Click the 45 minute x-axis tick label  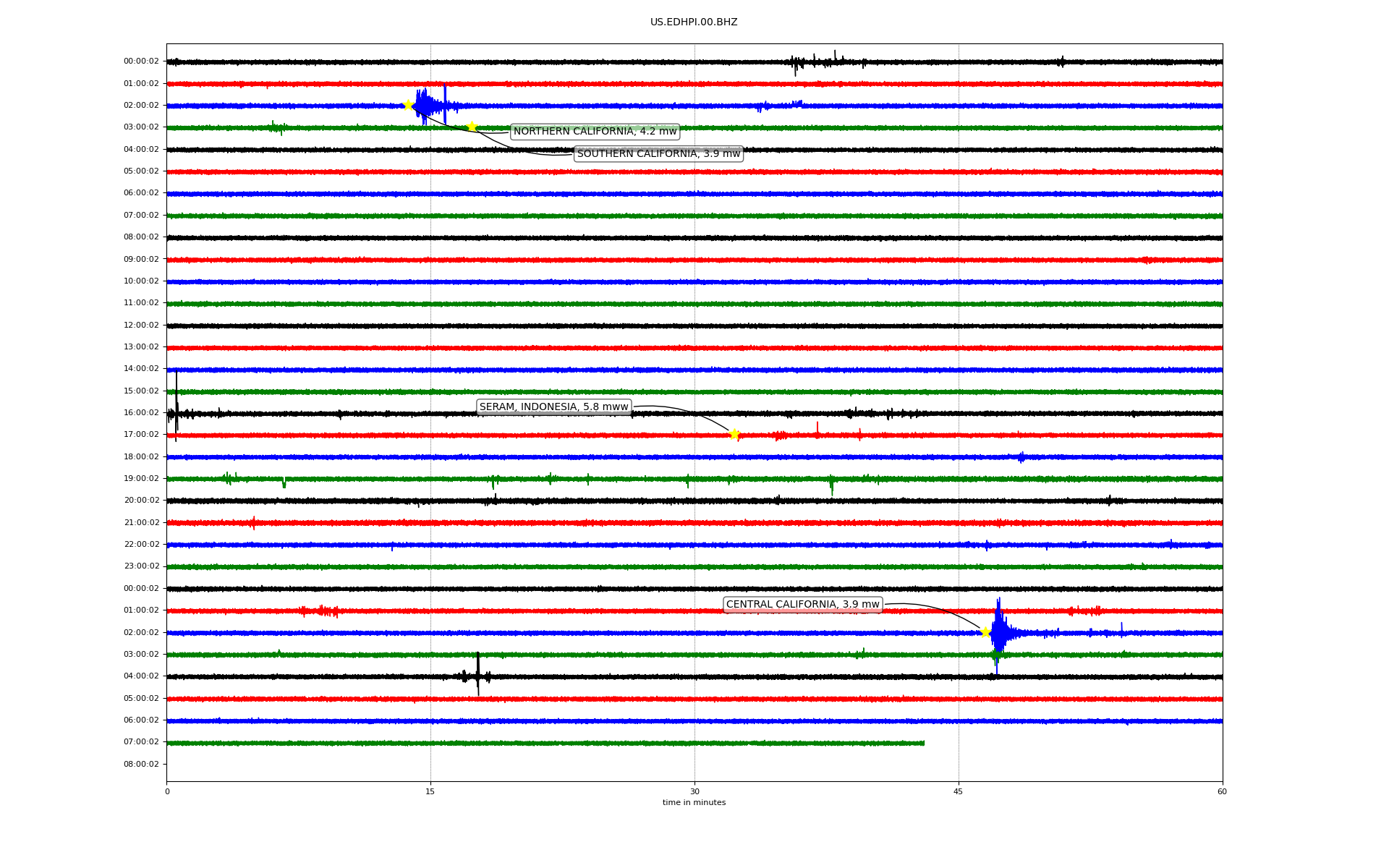[959, 791]
